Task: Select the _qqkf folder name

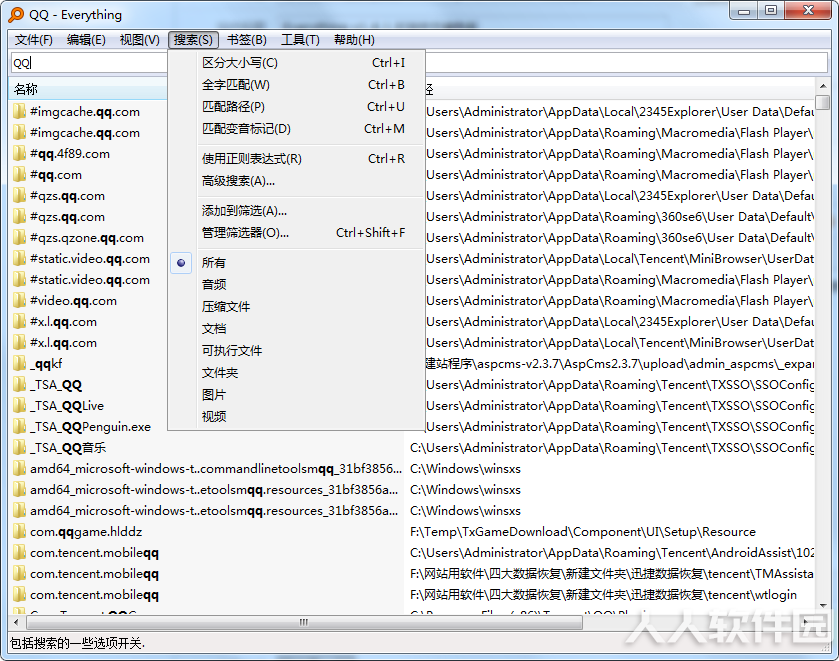Action: [x=46, y=364]
